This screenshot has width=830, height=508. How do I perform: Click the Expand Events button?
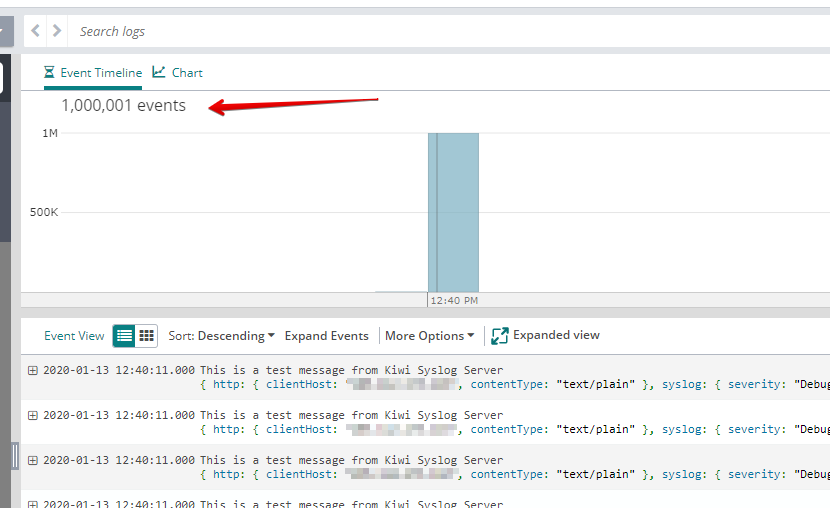click(326, 336)
